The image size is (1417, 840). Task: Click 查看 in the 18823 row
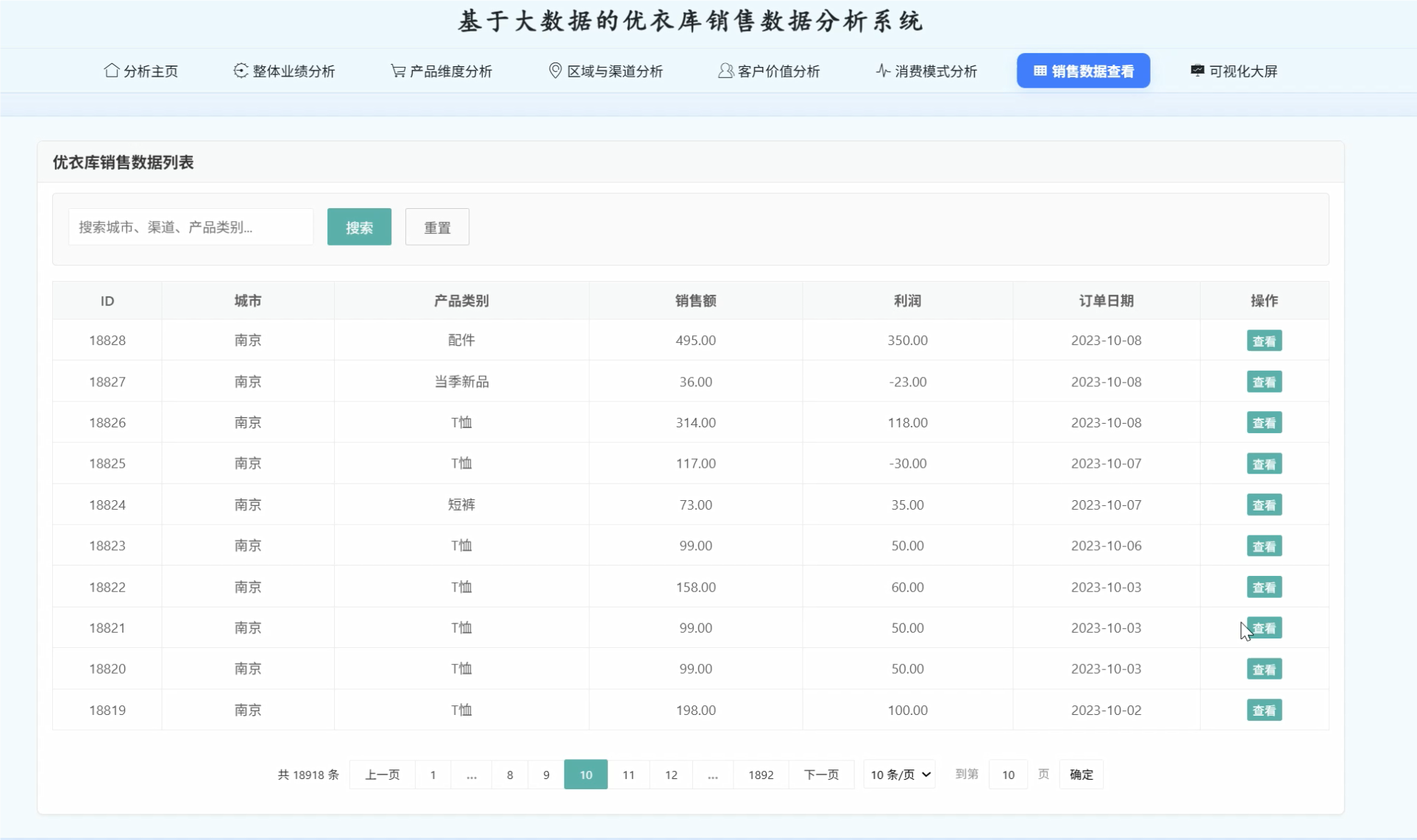[1264, 547]
